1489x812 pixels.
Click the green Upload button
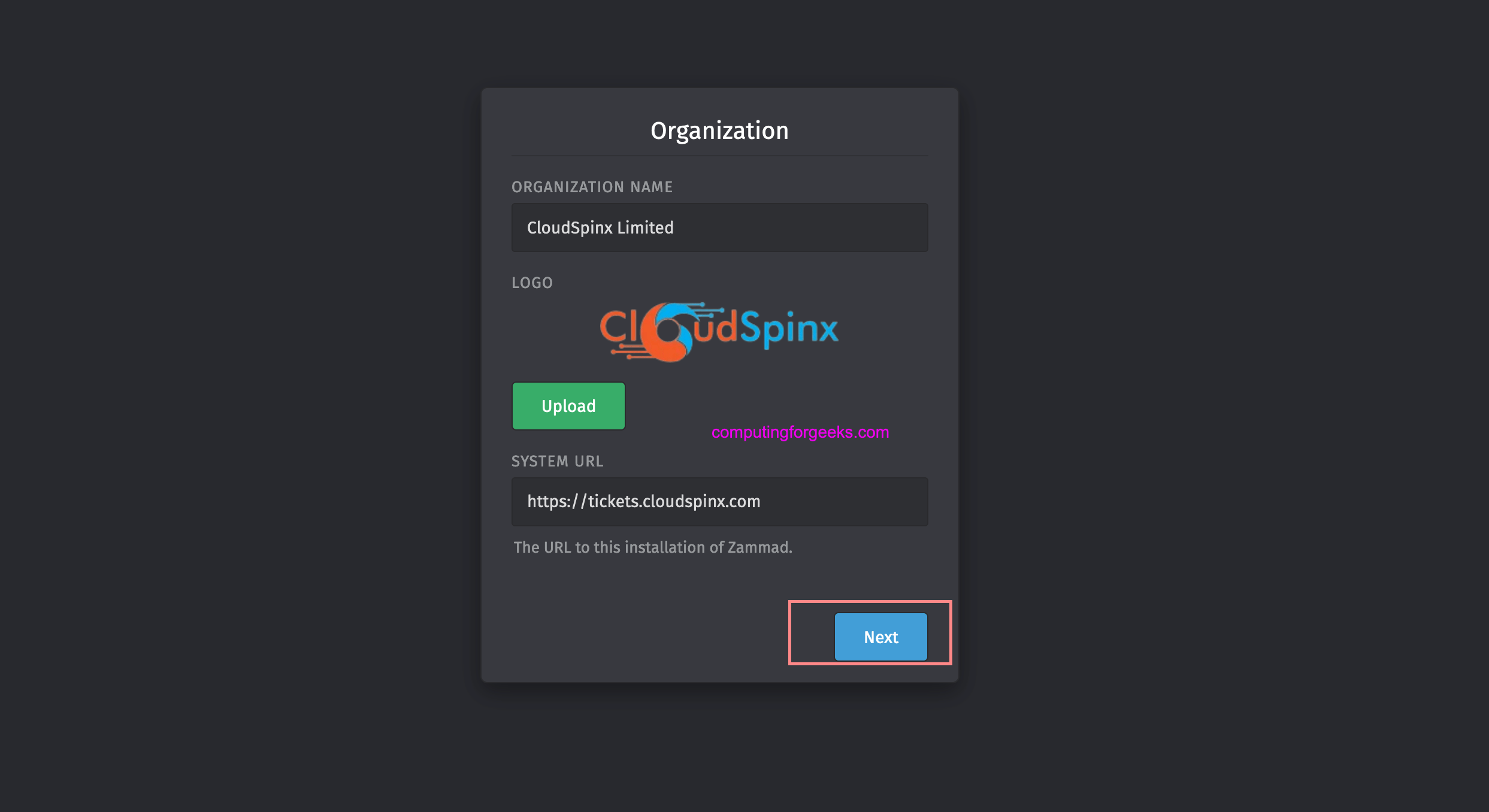click(x=568, y=406)
